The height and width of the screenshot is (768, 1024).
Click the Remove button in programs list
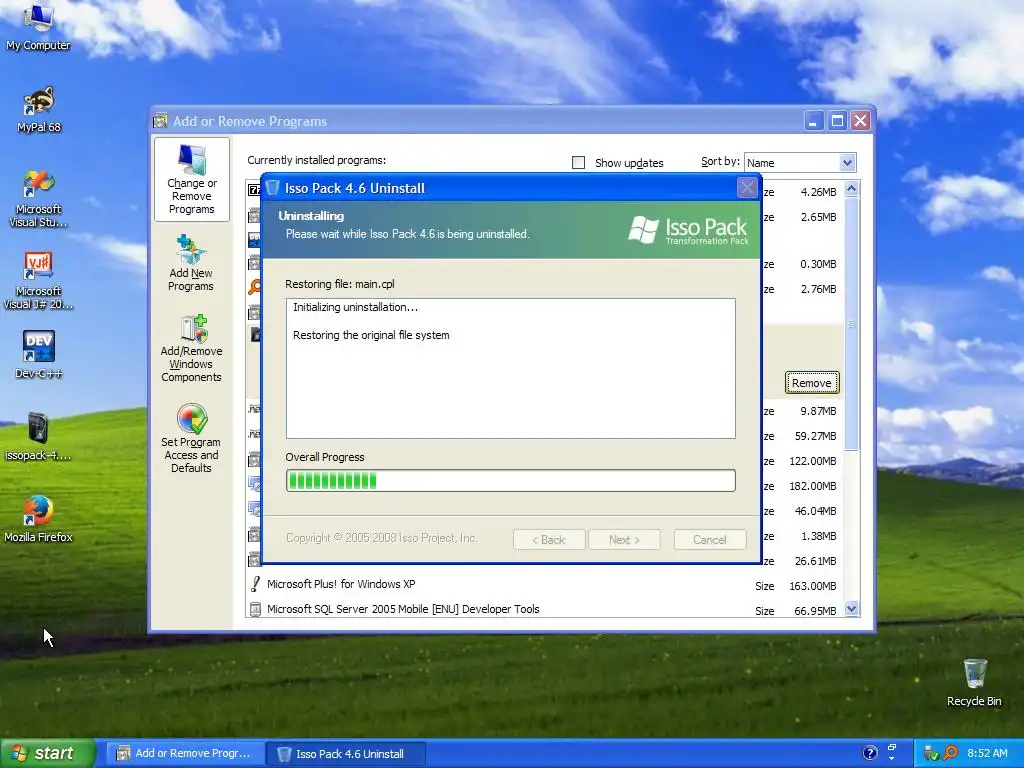point(812,383)
